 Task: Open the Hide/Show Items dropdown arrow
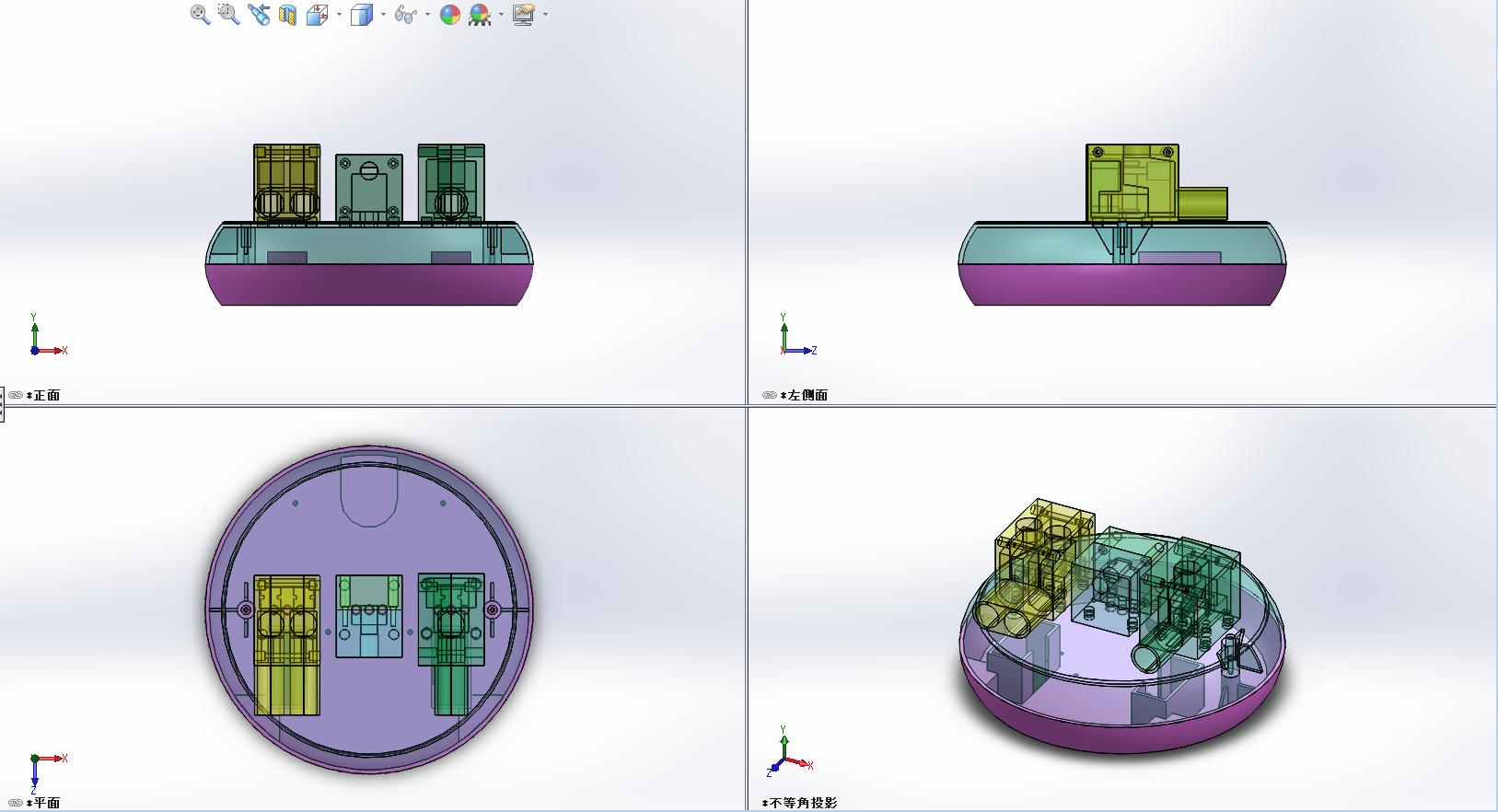427,15
